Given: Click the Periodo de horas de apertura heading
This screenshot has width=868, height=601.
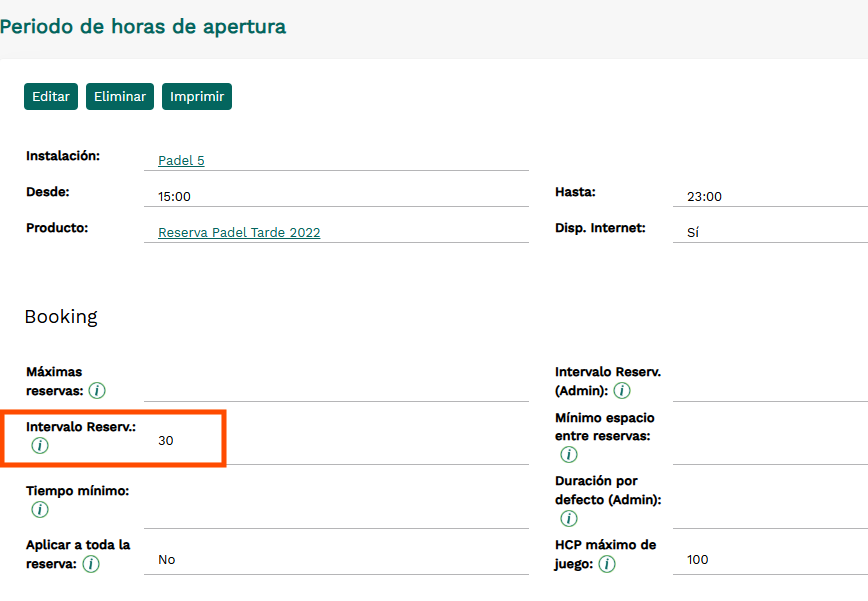Looking at the screenshot, I should [x=143, y=27].
